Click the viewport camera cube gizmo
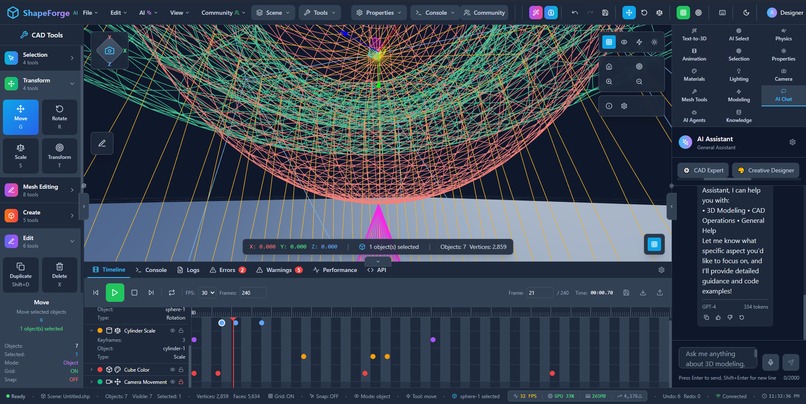Image resolution: width=806 pixels, height=404 pixels. click(x=109, y=50)
